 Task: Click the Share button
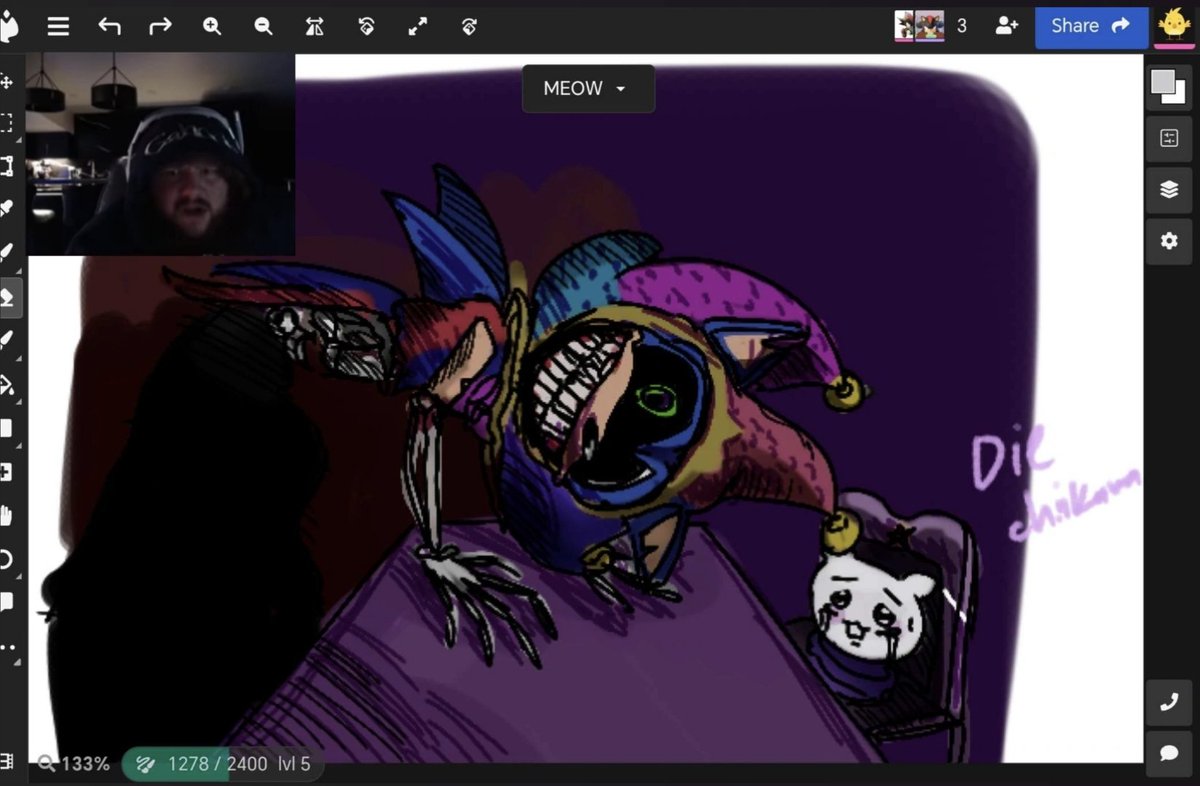[1091, 27]
